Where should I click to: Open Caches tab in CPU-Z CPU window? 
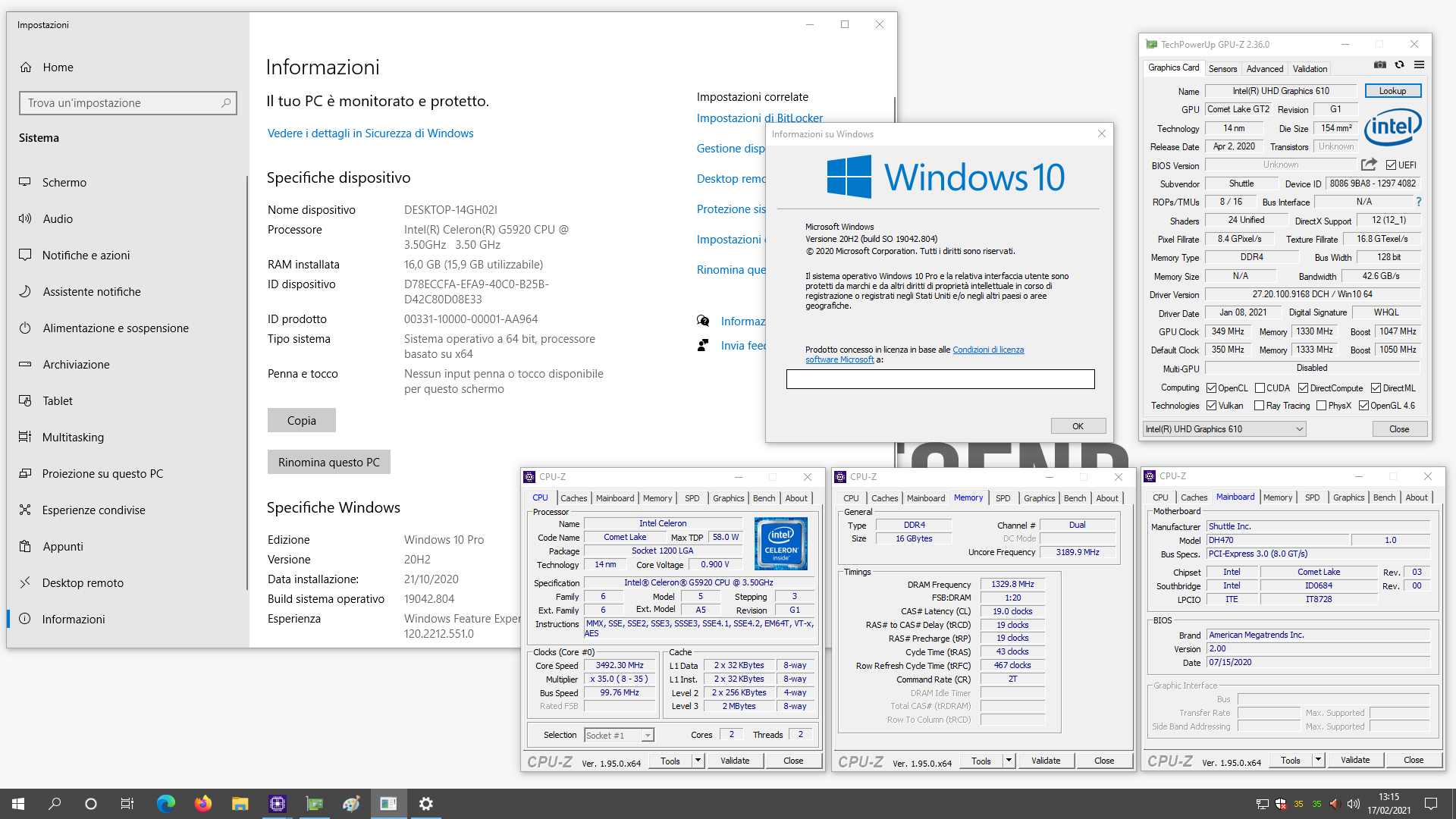pos(573,498)
